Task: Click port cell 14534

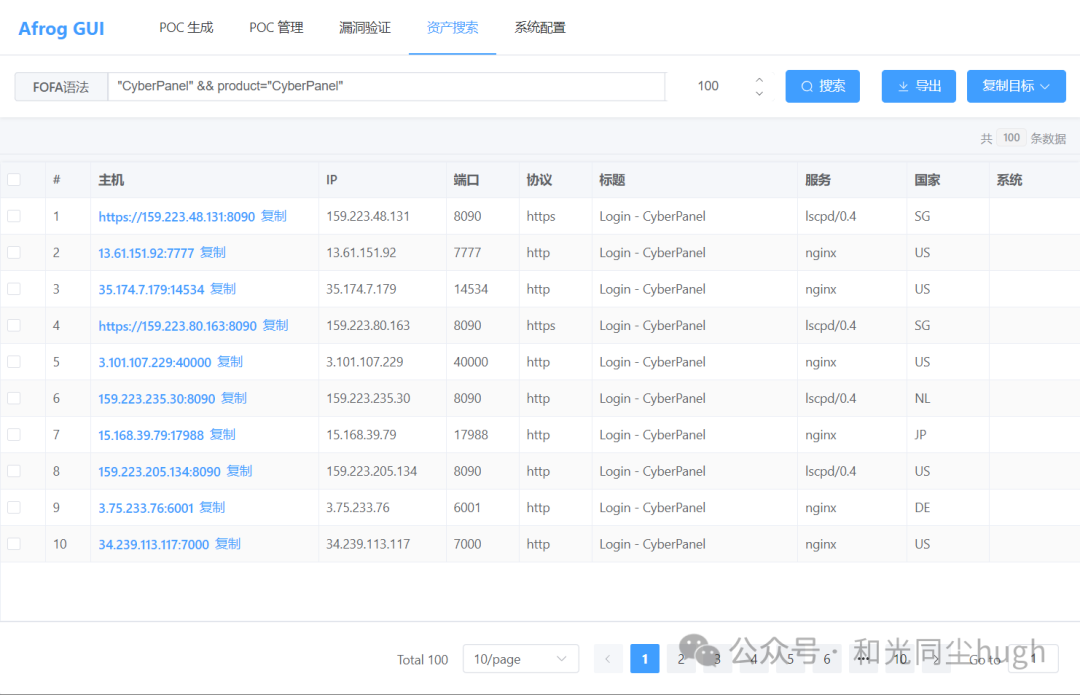Action: [470, 289]
